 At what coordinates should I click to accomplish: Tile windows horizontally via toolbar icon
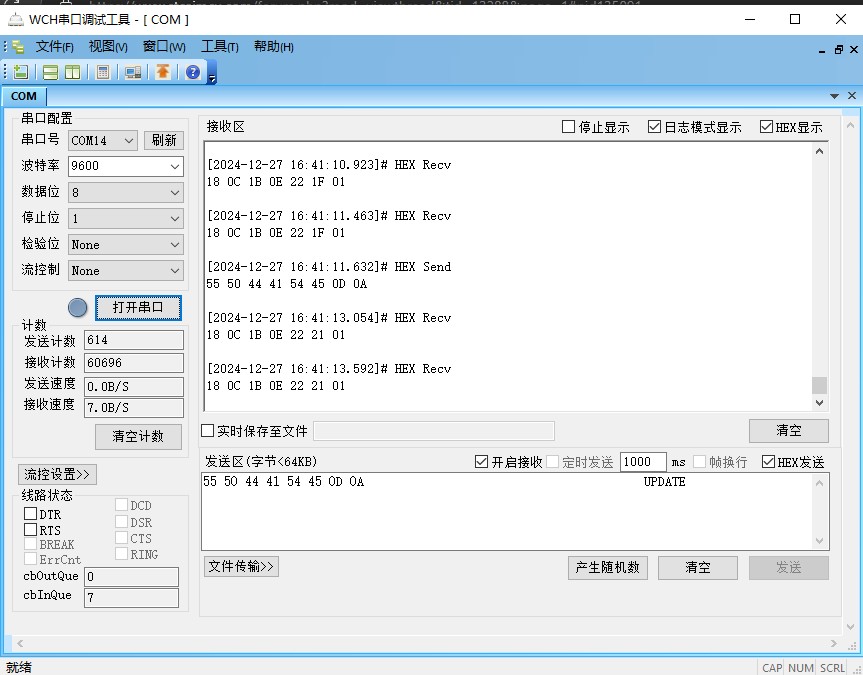(x=50, y=72)
